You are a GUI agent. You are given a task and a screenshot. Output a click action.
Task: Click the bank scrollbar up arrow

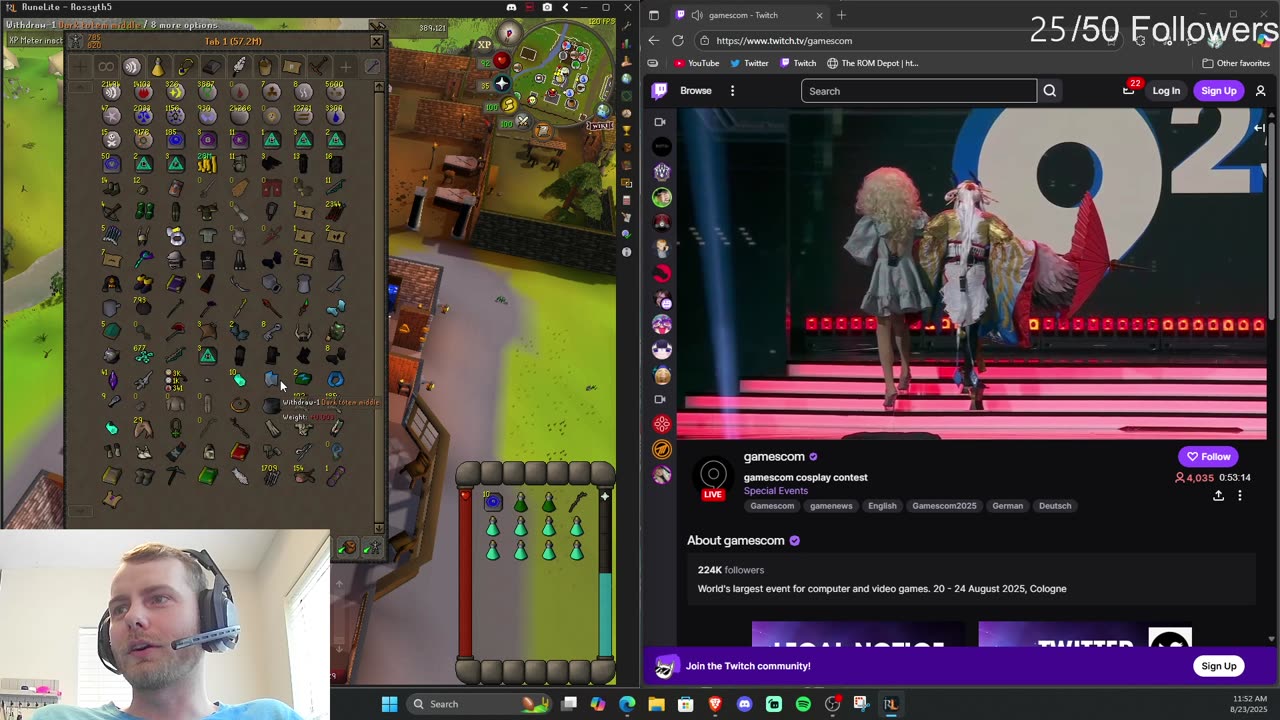tap(379, 86)
